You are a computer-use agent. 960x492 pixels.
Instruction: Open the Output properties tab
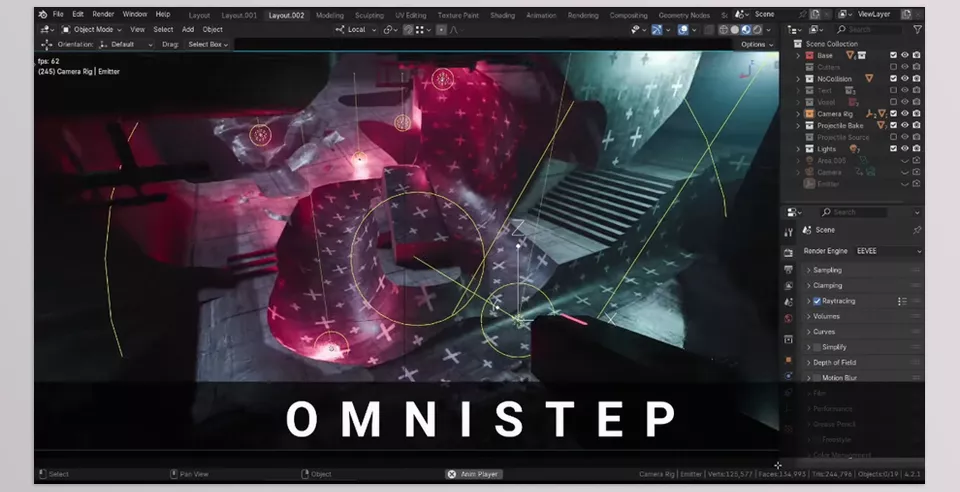pos(789,269)
